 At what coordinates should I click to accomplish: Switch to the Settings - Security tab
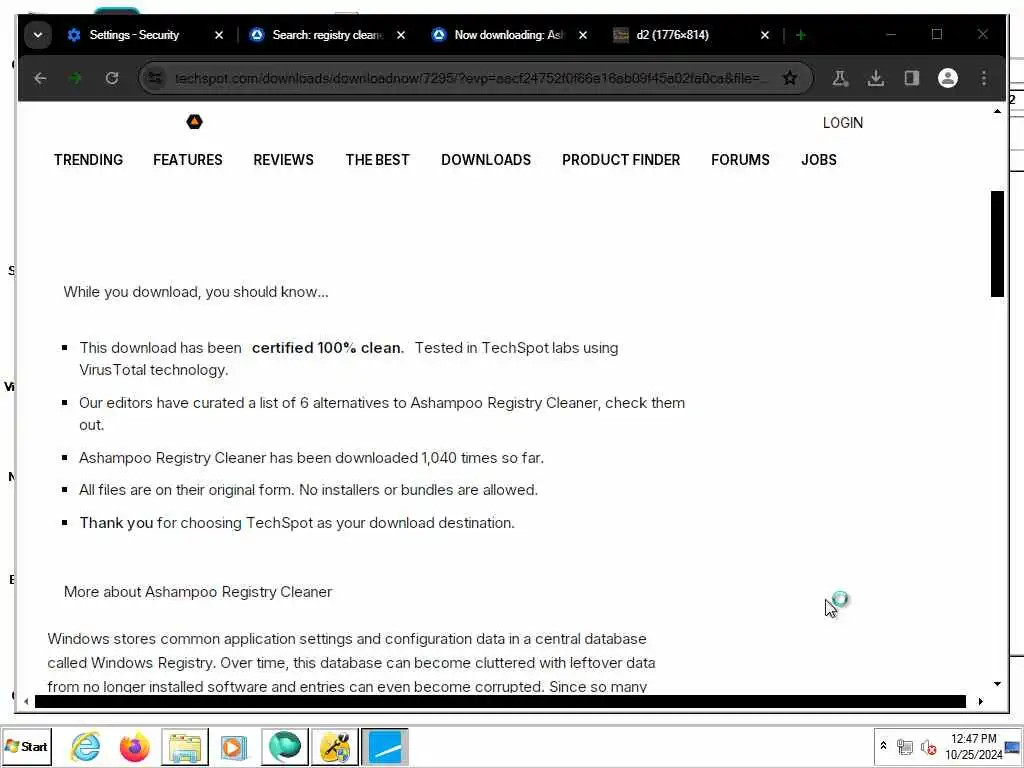(x=134, y=35)
